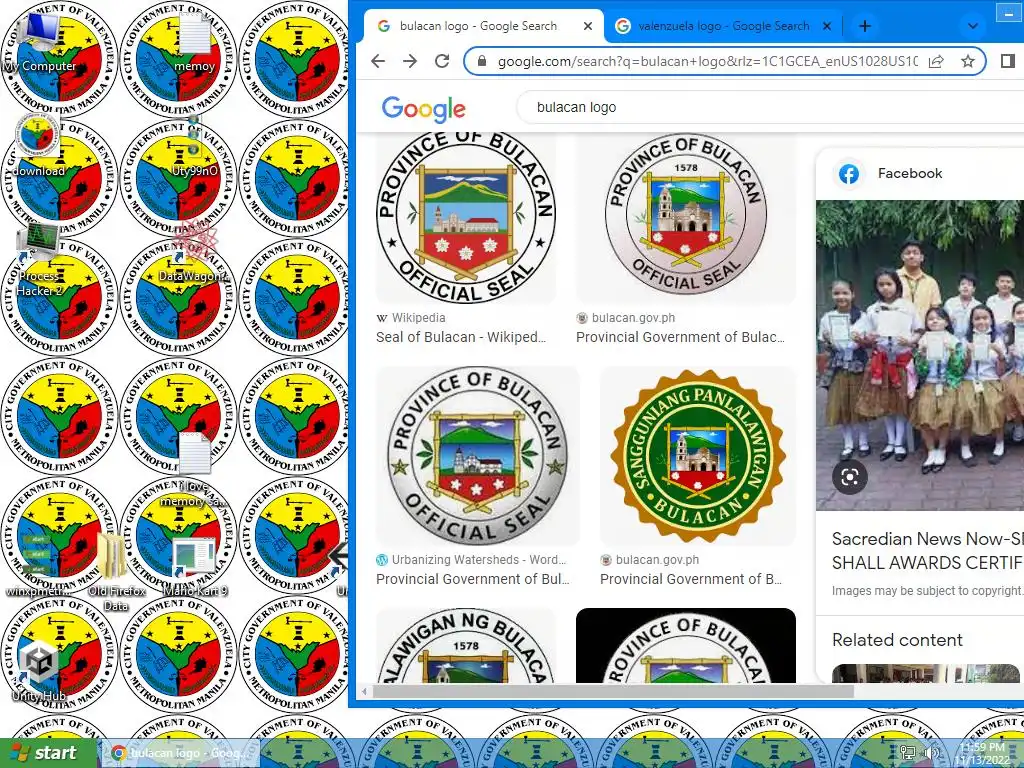Click the bulacan logo search field
This screenshot has height=768, width=1024.
tap(771, 107)
